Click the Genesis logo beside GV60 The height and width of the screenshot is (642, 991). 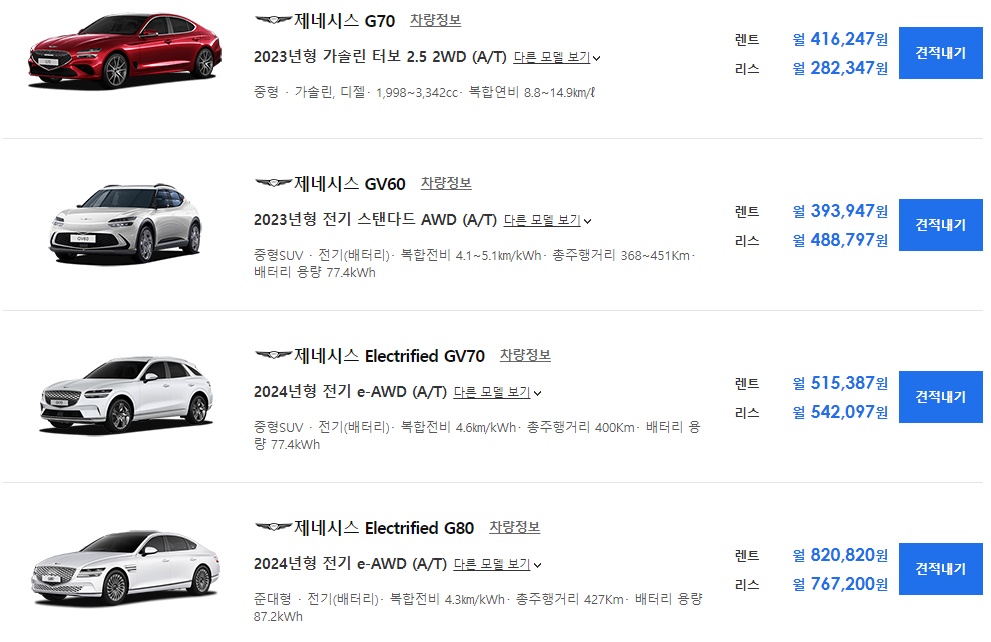(x=273, y=183)
